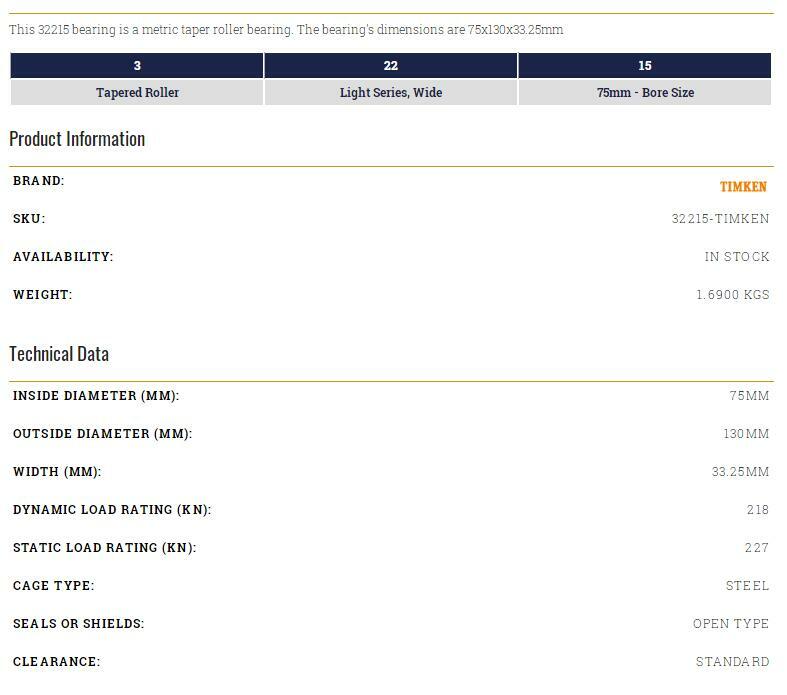The height and width of the screenshot is (695, 787).
Task: Click the STANDARD clearance value
Action: [732, 662]
